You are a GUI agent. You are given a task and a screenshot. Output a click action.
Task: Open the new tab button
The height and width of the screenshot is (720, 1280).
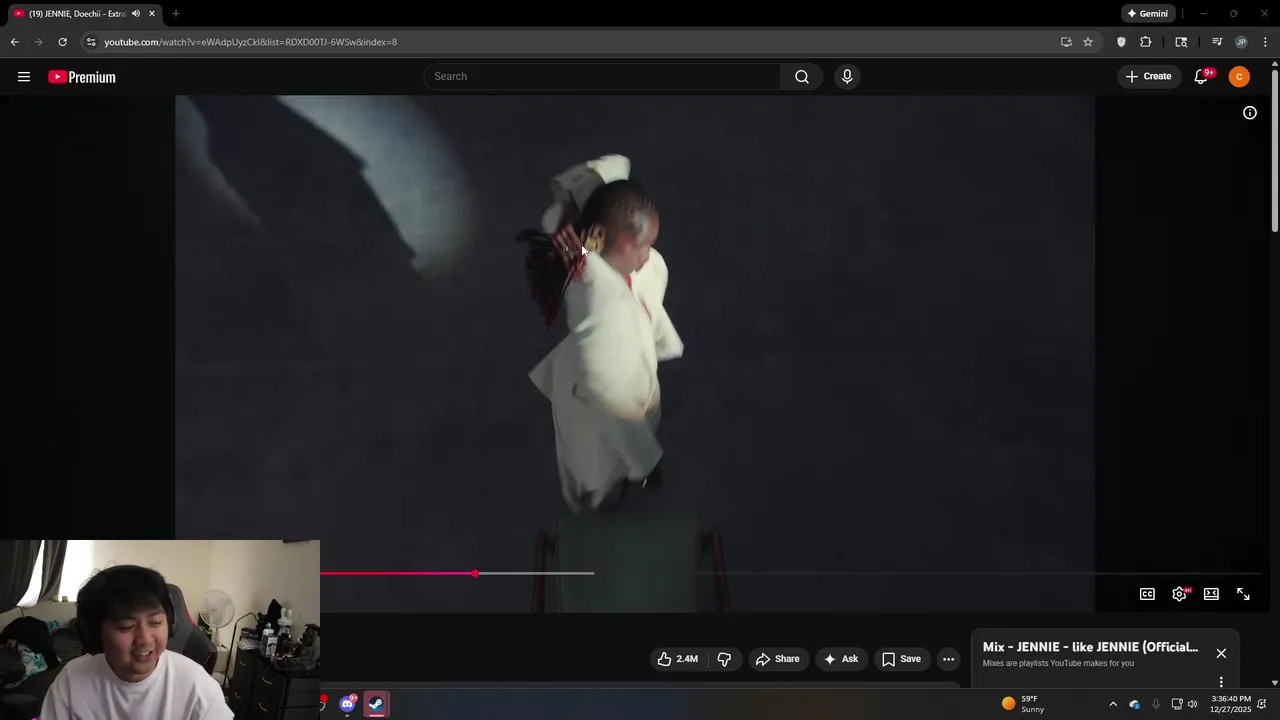pyautogui.click(x=175, y=14)
